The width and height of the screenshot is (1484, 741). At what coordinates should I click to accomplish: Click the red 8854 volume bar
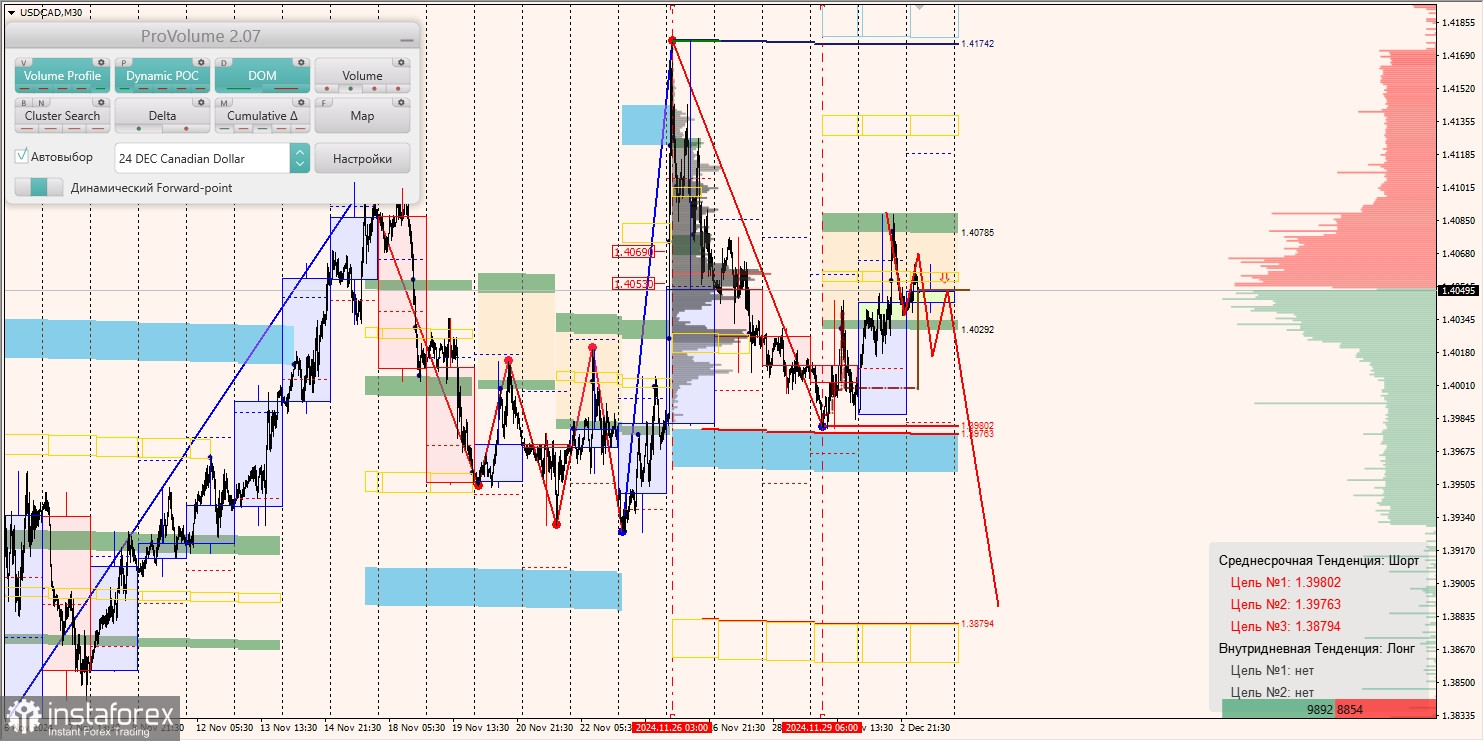(x=1385, y=708)
